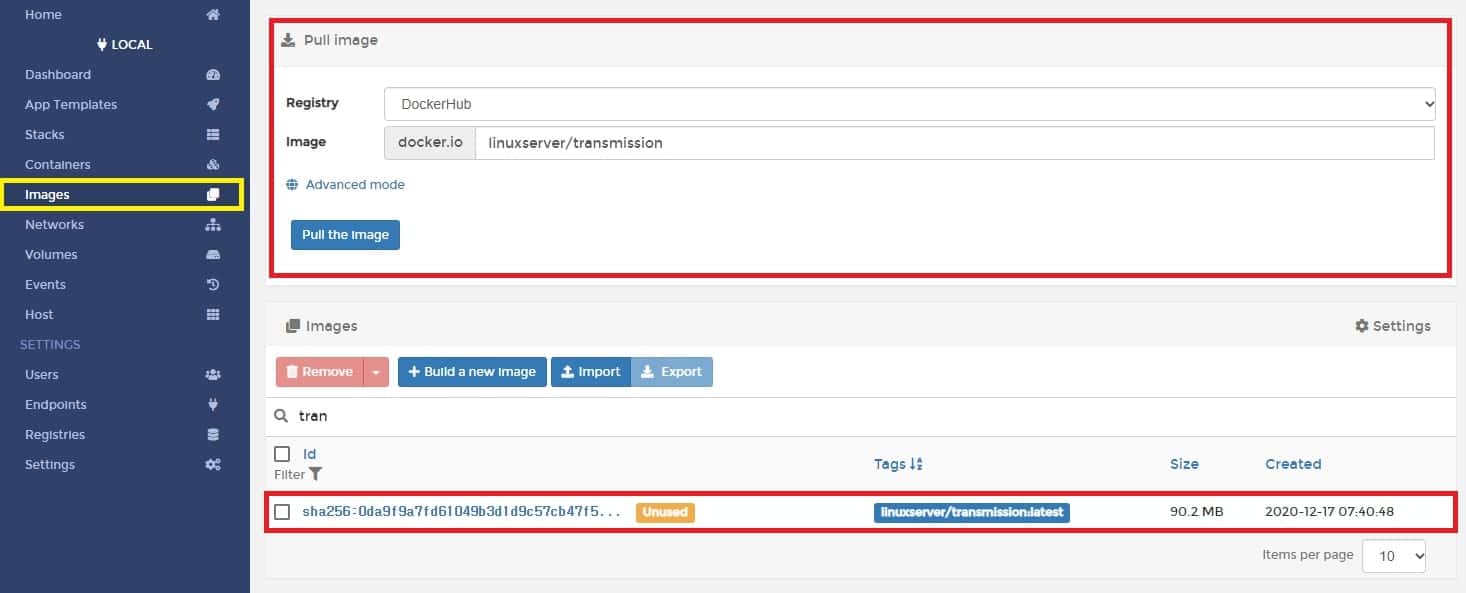Click the Images clone icon in sidebar
This screenshot has width=1466, height=593.
tap(212, 195)
